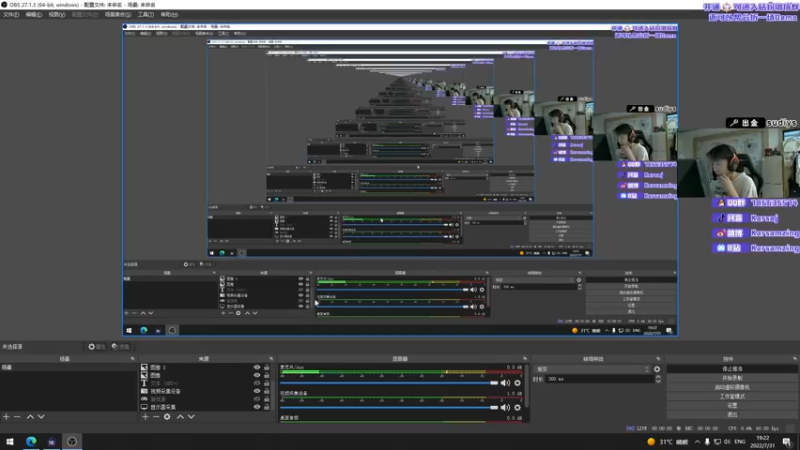800x450 pixels.
Task: Open the 编辑(E) menu
Action: (33, 14)
